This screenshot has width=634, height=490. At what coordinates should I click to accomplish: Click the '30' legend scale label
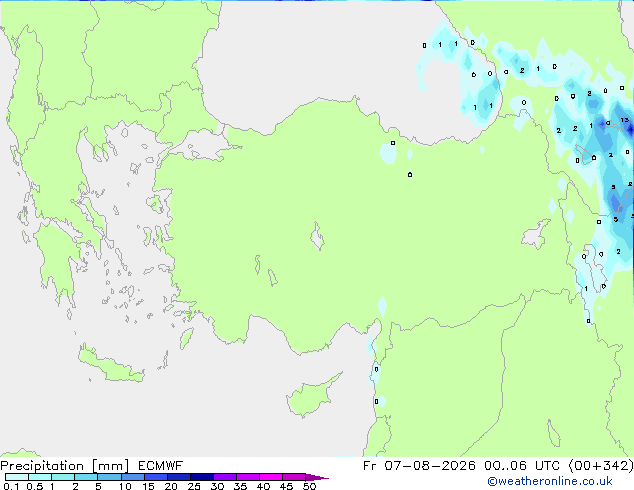tap(217, 486)
